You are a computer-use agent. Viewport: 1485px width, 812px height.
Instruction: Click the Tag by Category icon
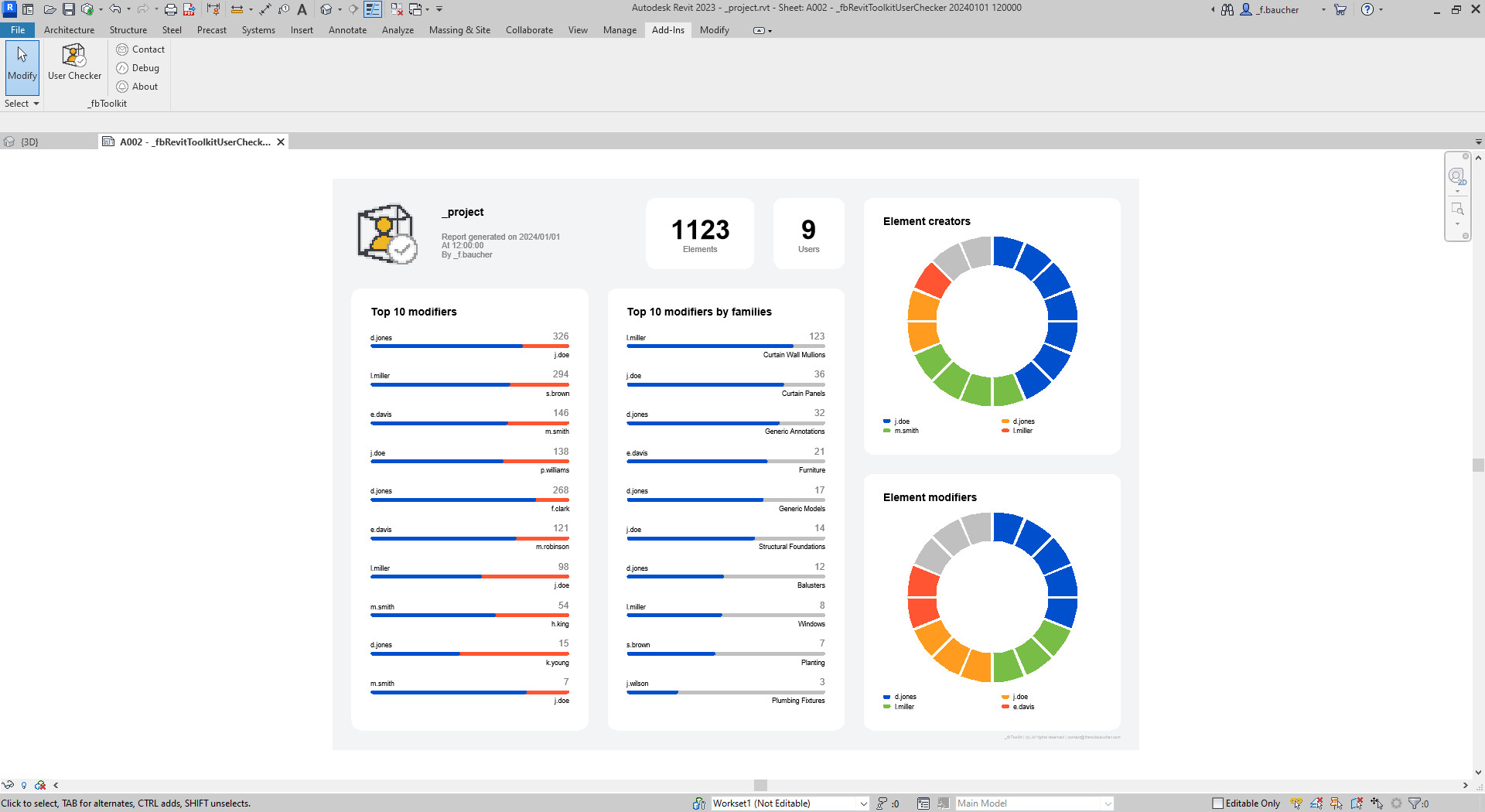click(x=284, y=9)
